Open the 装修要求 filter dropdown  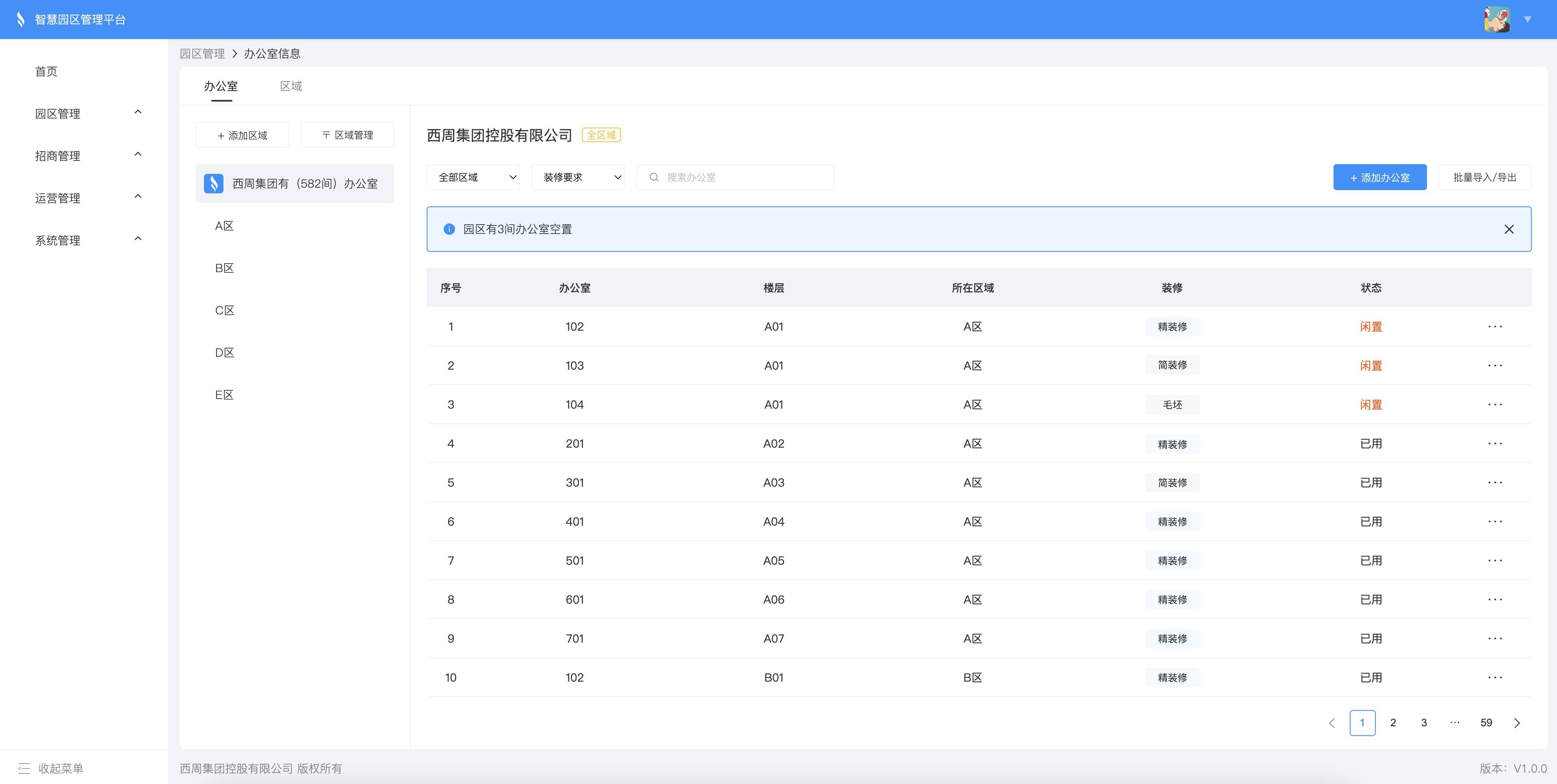pos(578,177)
